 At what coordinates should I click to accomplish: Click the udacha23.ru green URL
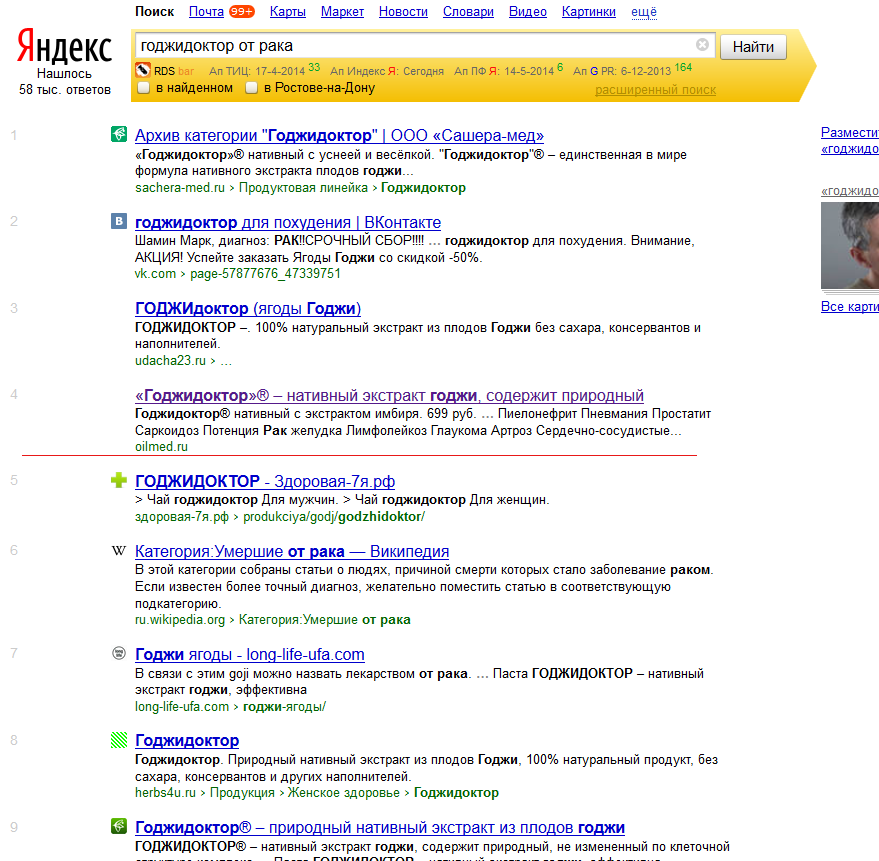(x=170, y=360)
